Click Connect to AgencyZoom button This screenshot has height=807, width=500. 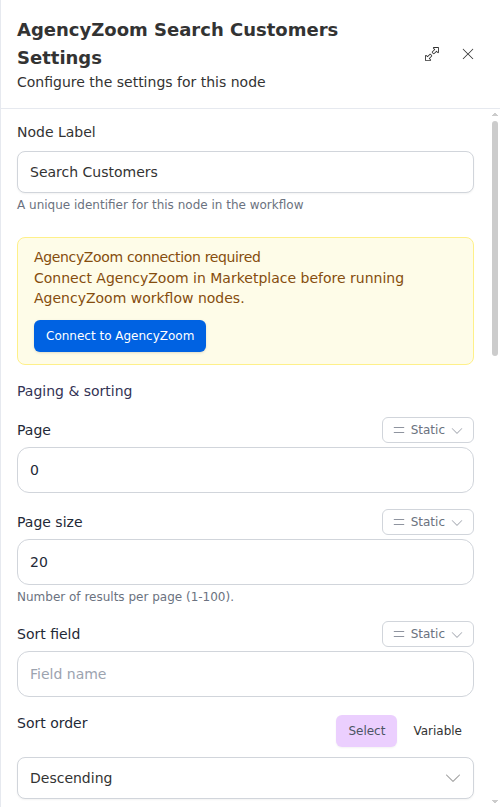click(120, 336)
